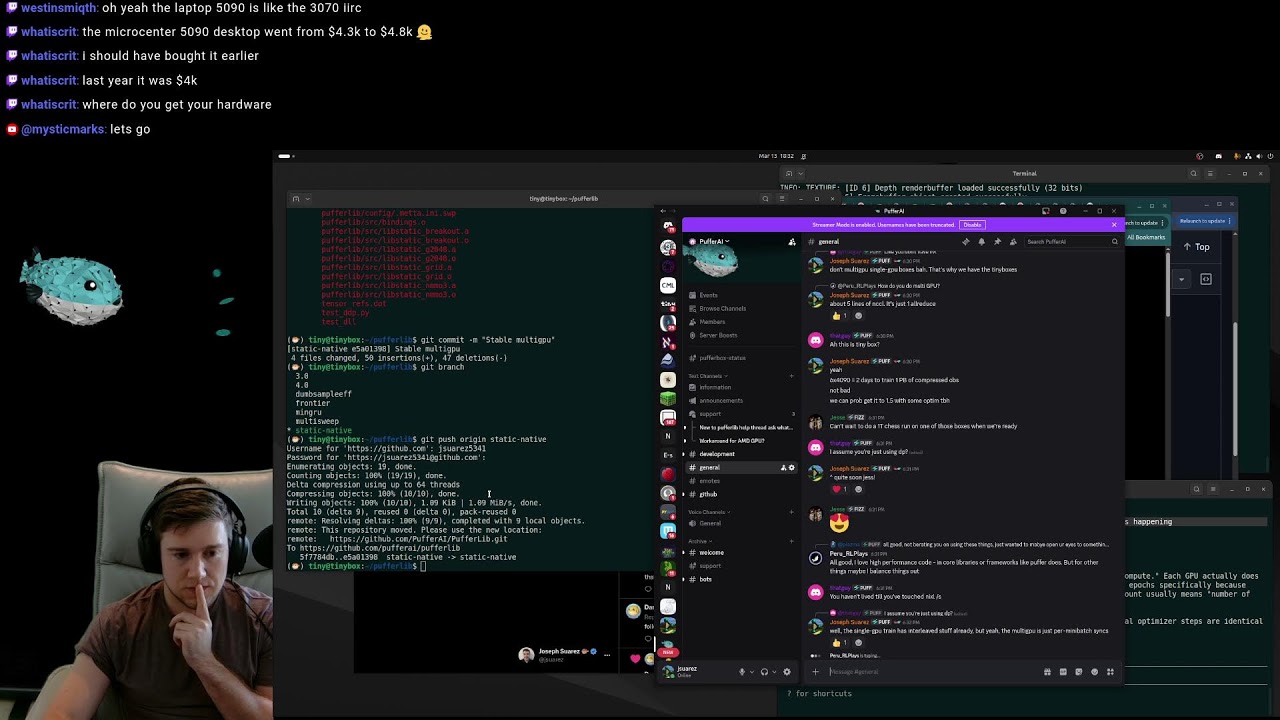
Task: Open the CML server in Discord sidebar
Action: [668, 285]
